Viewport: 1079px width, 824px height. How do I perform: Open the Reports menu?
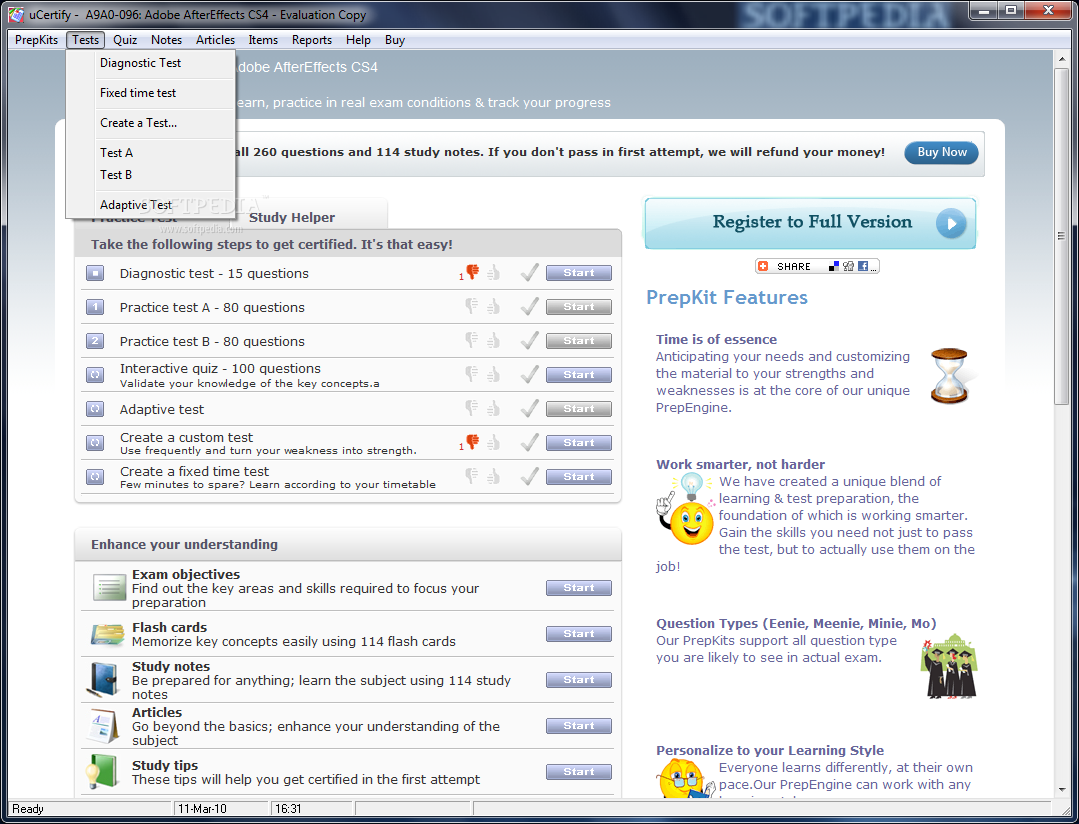pyautogui.click(x=312, y=40)
